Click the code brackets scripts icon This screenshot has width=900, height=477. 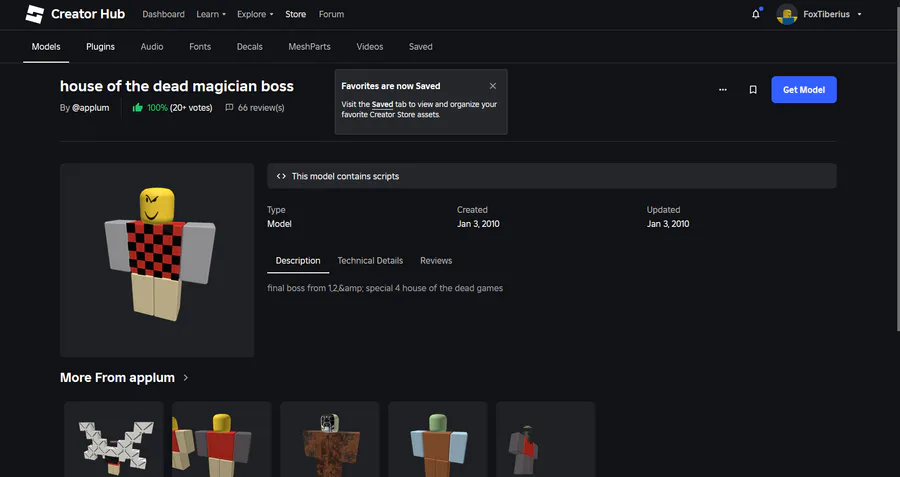click(281, 176)
